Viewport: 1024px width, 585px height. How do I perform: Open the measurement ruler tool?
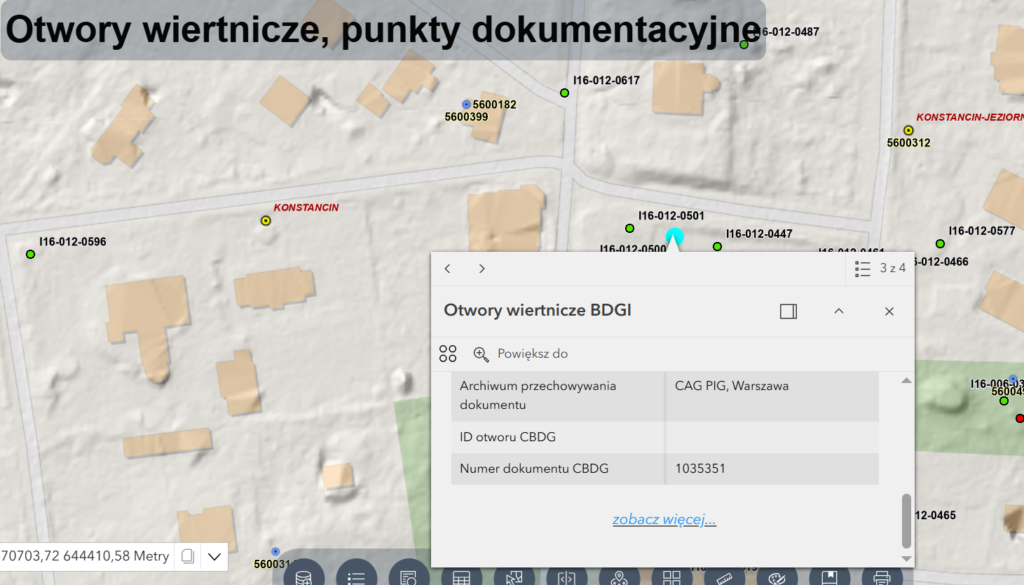724,576
